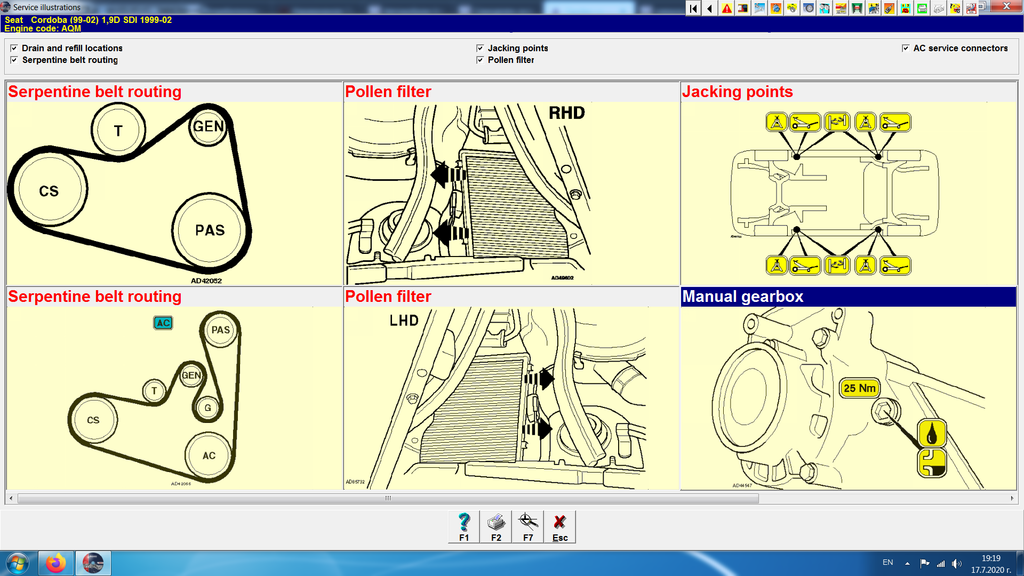Click the EN language indicator
Image resolution: width=1024 pixels, height=576 pixels.
pyautogui.click(x=888, y=562)
